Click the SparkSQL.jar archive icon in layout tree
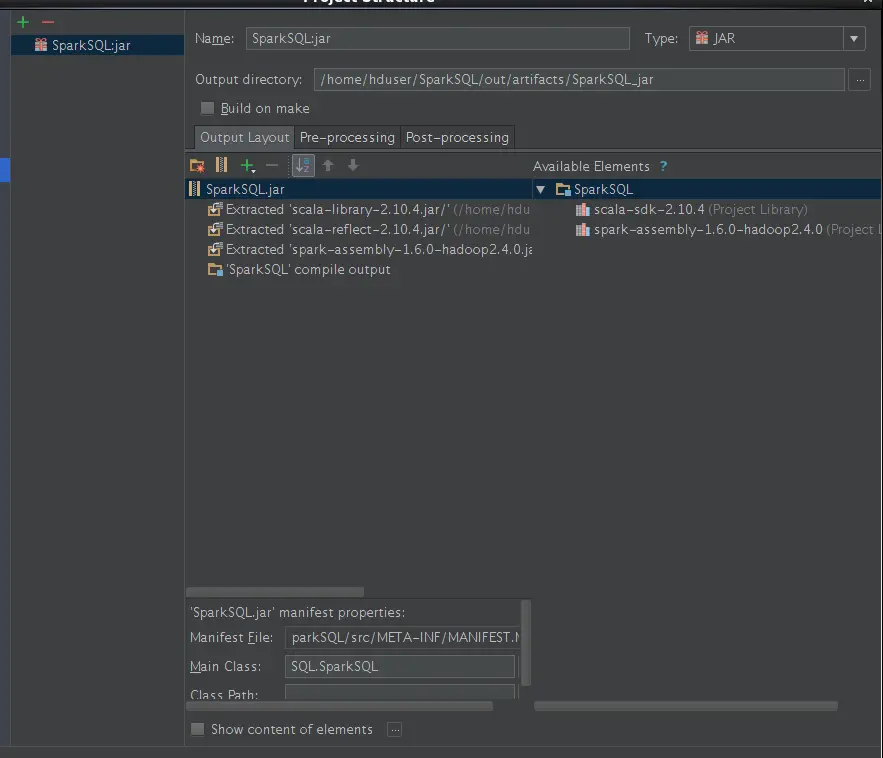This screenshot has height=758, width=883. pos(195,189)
